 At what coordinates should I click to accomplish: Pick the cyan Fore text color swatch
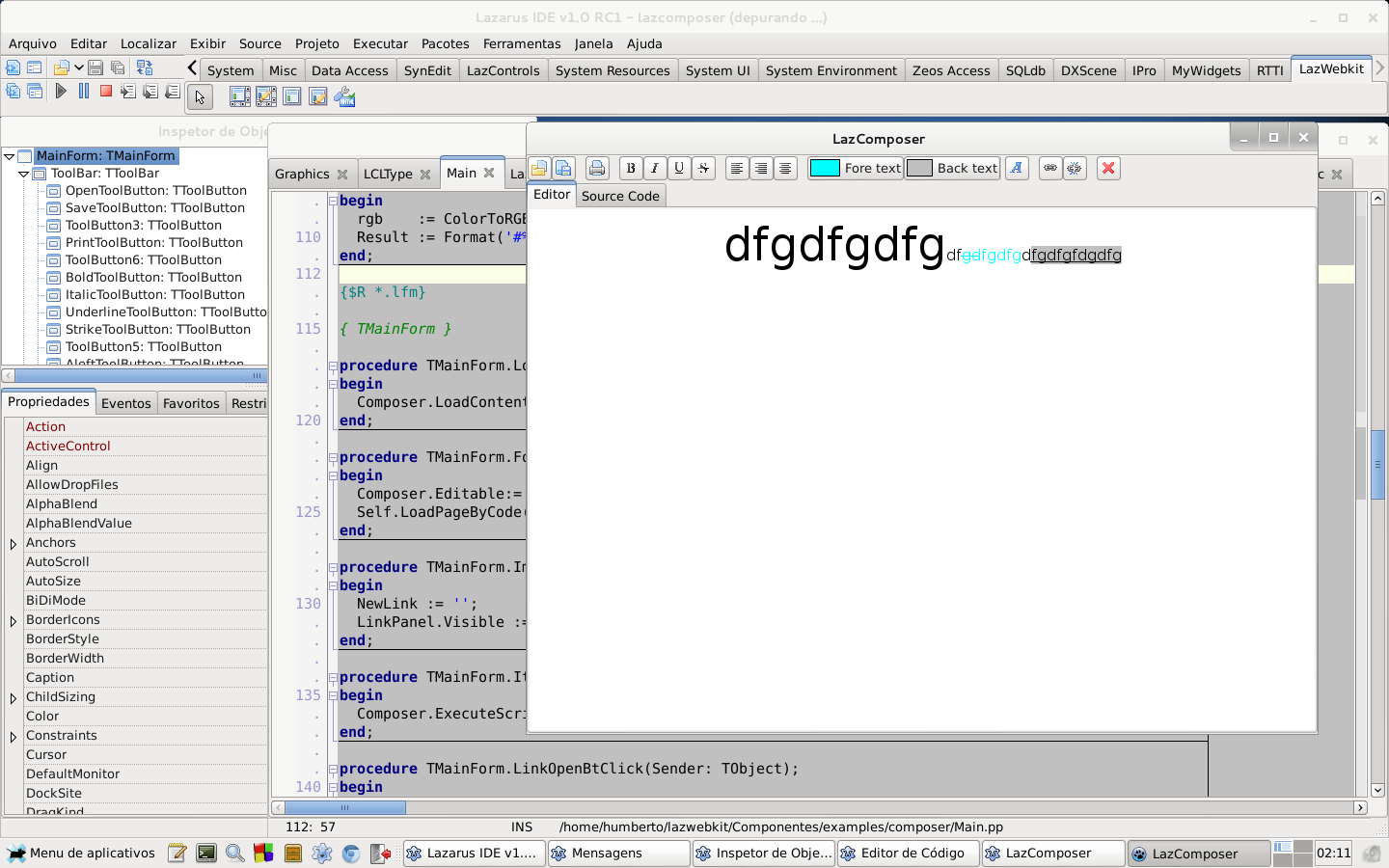click(825, 168)
